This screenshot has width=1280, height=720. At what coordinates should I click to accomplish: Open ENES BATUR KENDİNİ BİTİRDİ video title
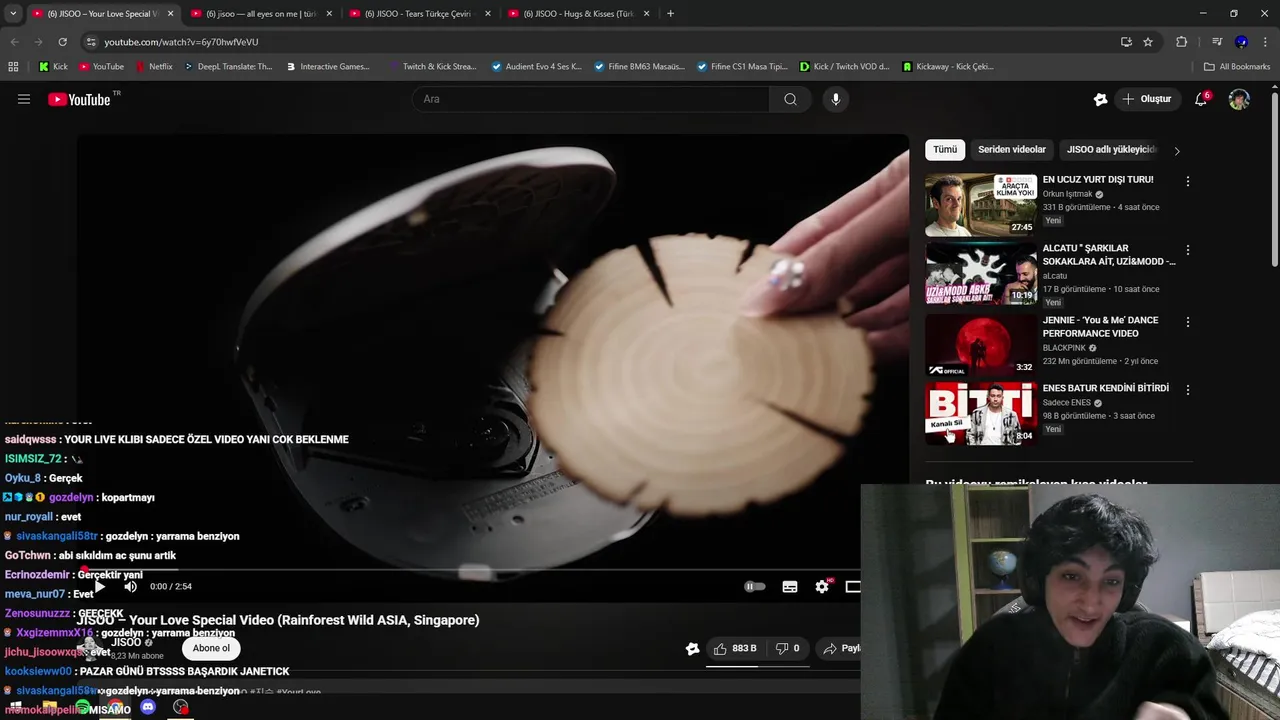[1106, 388]
